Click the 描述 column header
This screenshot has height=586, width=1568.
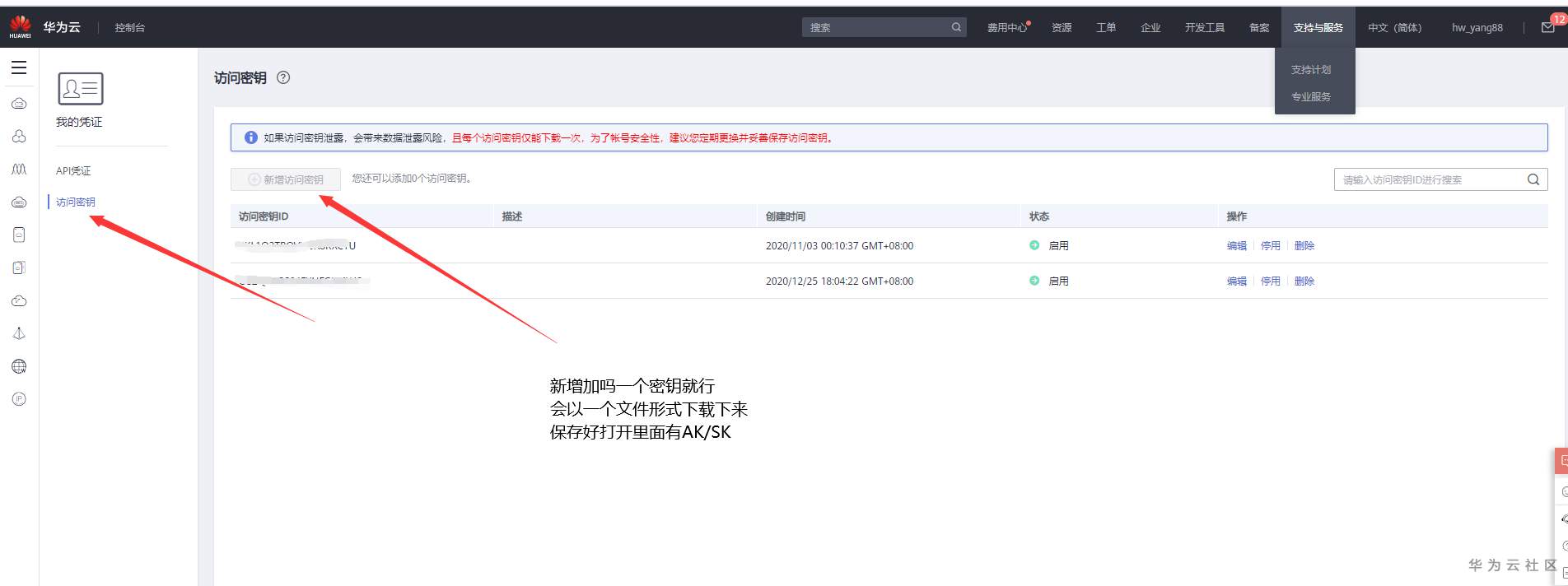[512, 216]
